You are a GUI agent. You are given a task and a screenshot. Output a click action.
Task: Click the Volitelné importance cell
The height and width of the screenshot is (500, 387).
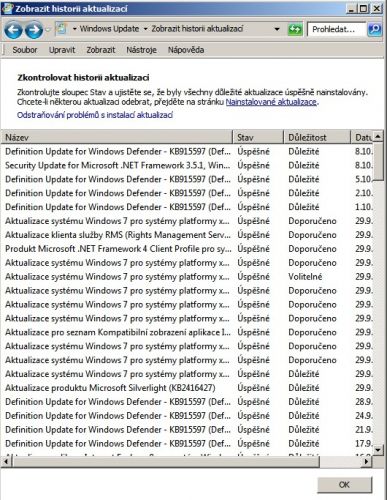tap(305, 277)
